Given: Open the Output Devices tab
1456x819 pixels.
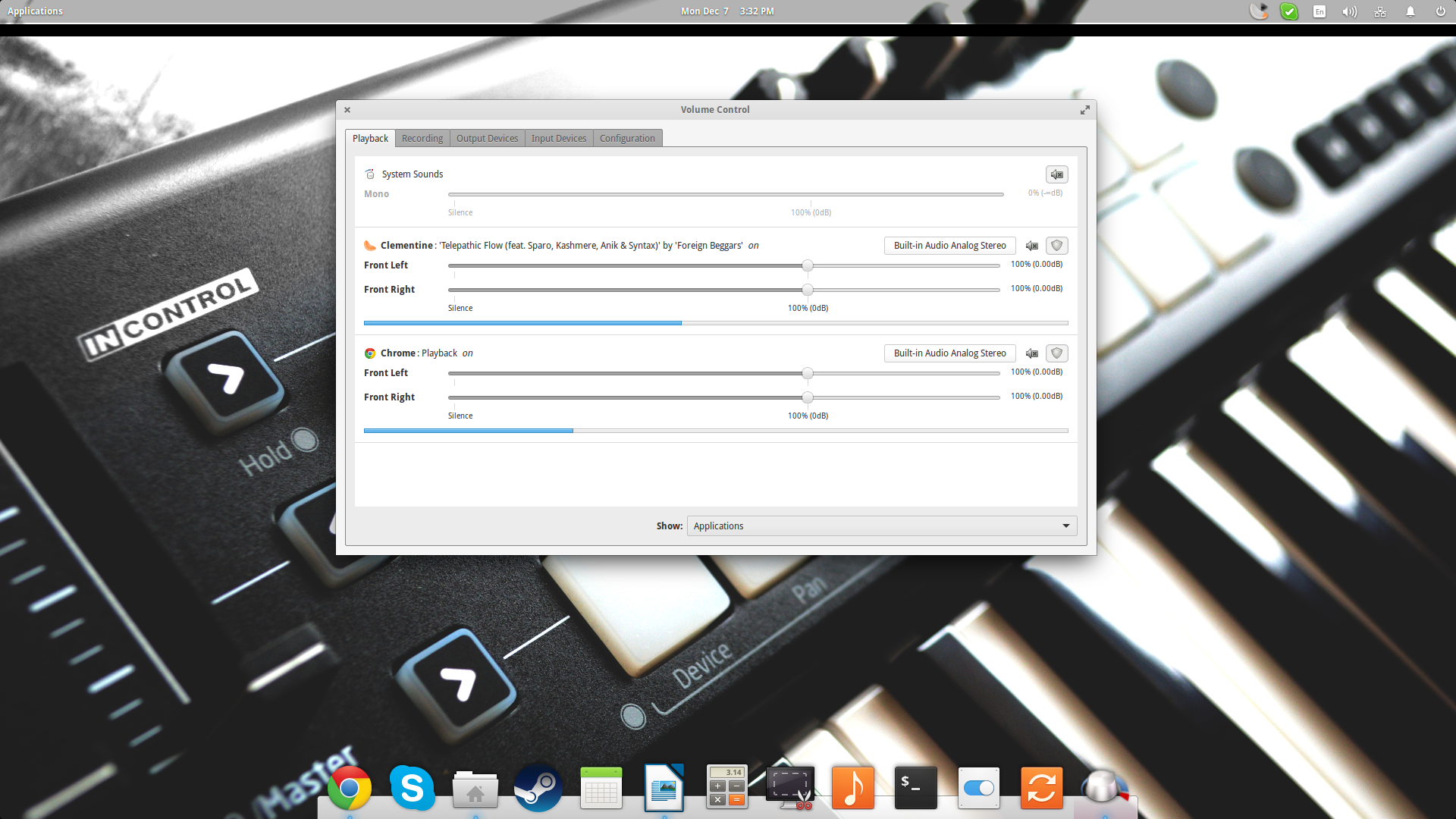Looking at the screenshot, I should pyautogui.click(x=487, y=138).
